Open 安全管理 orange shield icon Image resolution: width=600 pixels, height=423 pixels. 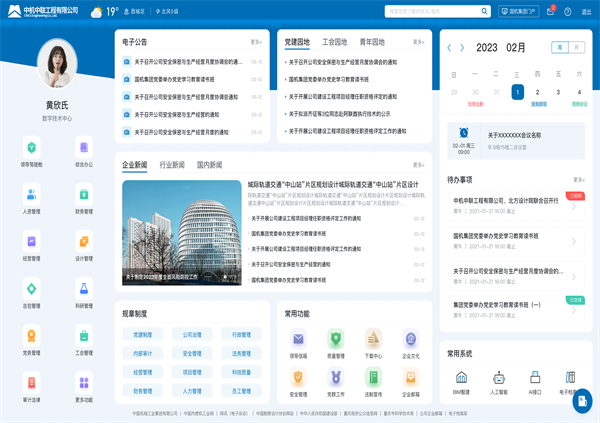(298, 377)
